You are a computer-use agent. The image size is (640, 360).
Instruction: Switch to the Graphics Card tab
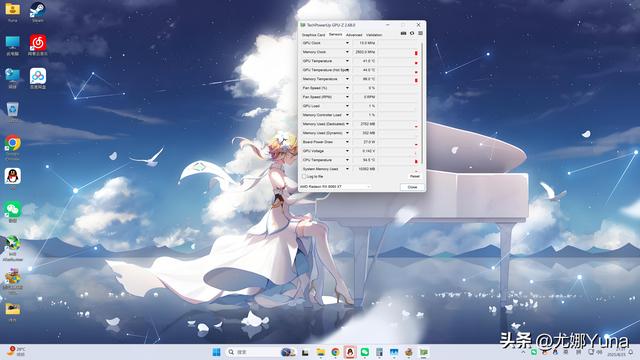(313, 35)
